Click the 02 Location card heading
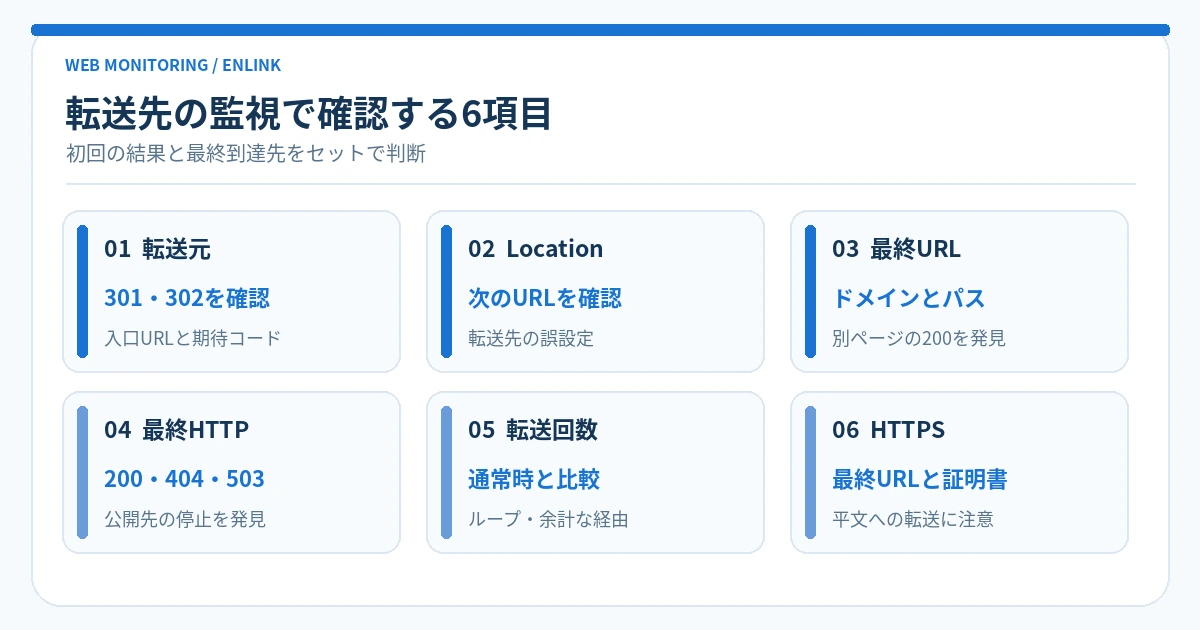1200x630 pixels. 535,249
